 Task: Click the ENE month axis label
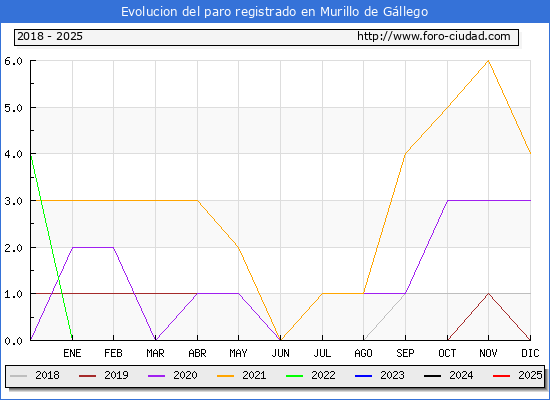click(x=72, y=353)
